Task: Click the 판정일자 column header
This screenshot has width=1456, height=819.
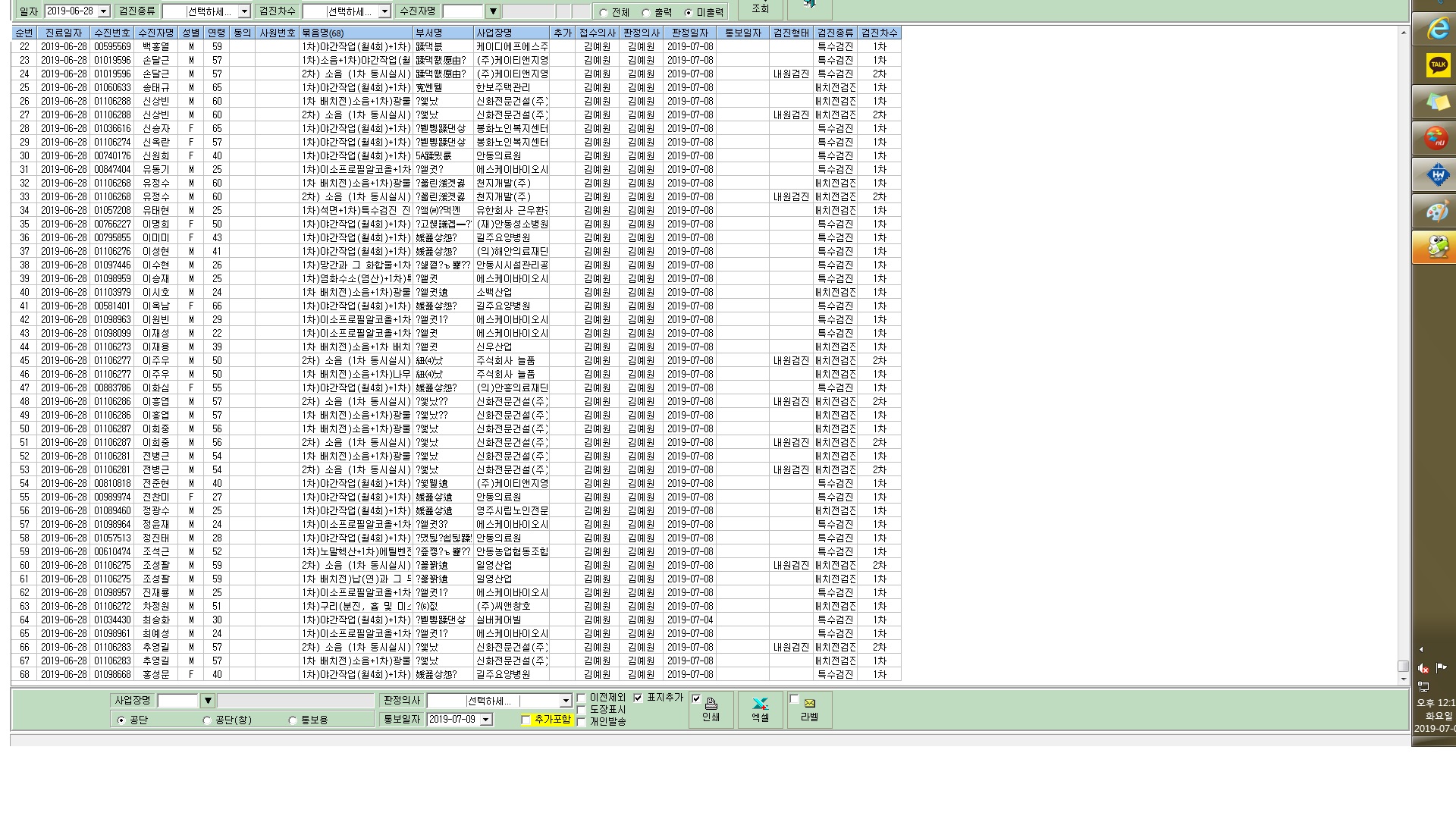Action: 689,33
